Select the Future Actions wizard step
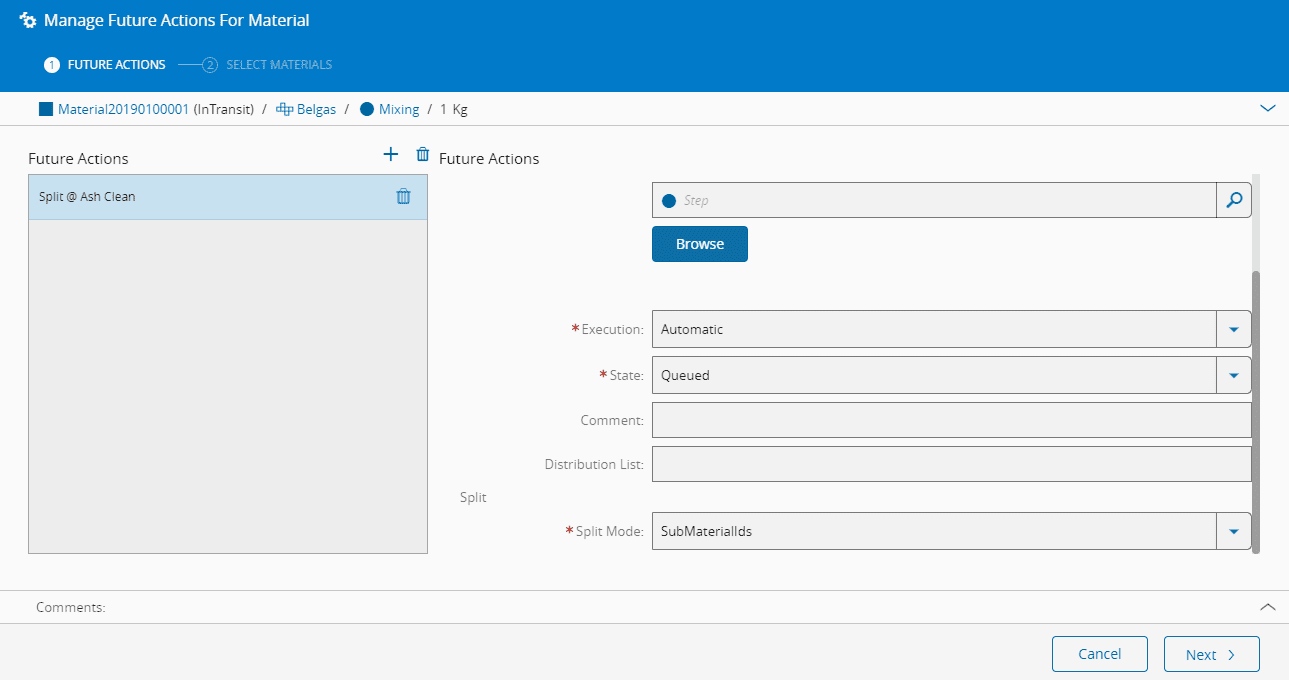Viewport: 1289px width, 680px height. [115, 65]
